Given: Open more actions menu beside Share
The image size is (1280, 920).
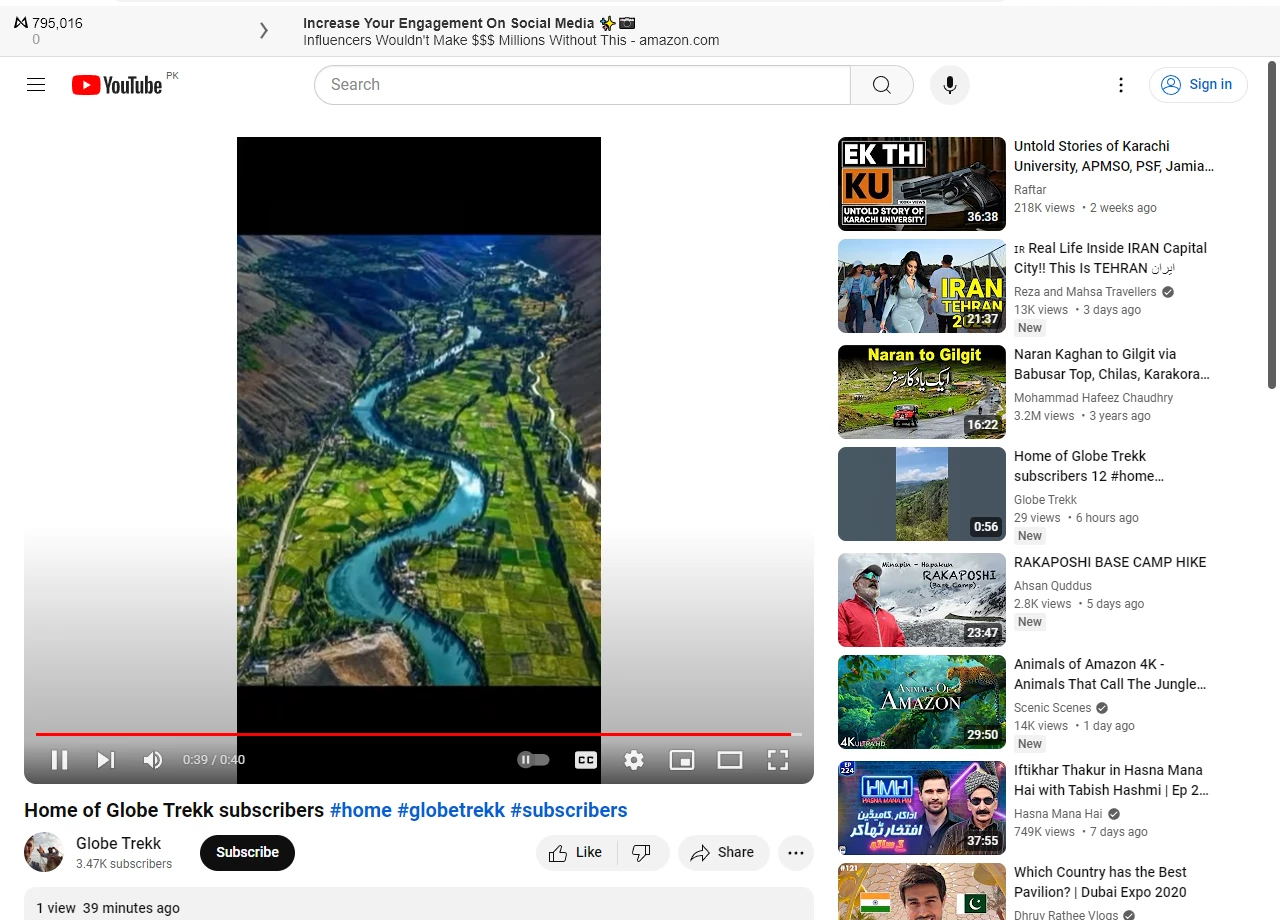Looking at the screenshot, I should [796, 853].
